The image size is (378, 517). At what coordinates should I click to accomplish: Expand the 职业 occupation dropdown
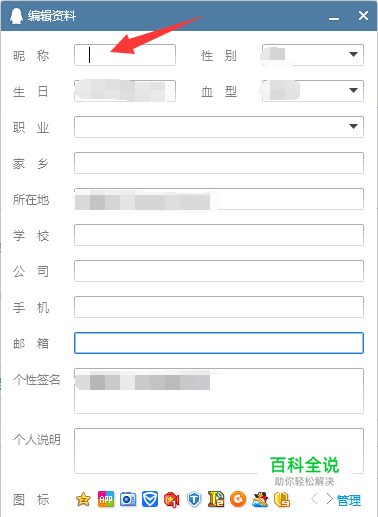click(219, 127)
